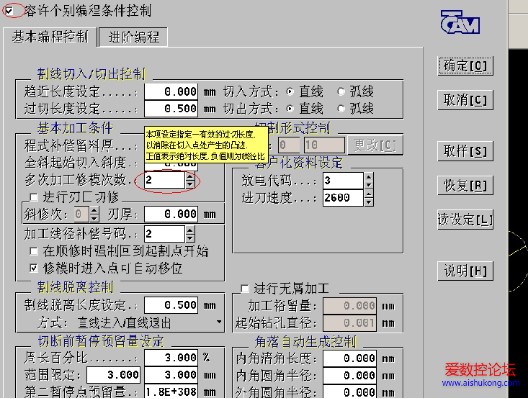The height and width of the screenshot is (399, 528).
Task: Click the 加工线径补偿号码 field
Action: [x=165, y=234]
